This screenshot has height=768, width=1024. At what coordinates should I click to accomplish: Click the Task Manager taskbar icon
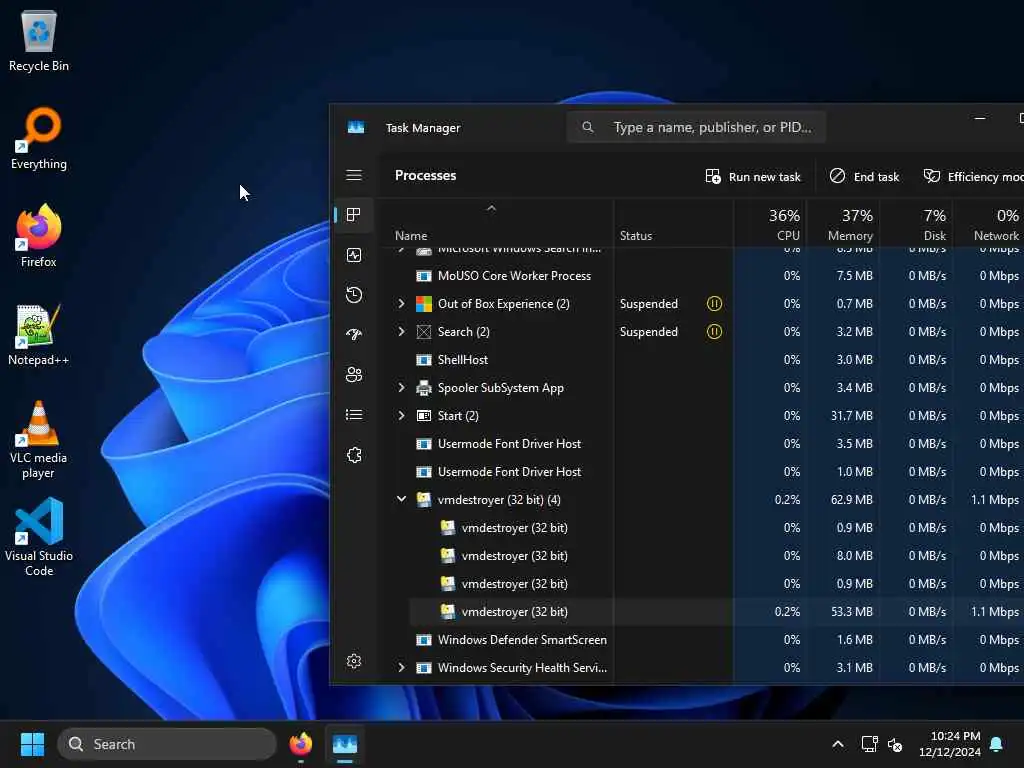point(345,744)
